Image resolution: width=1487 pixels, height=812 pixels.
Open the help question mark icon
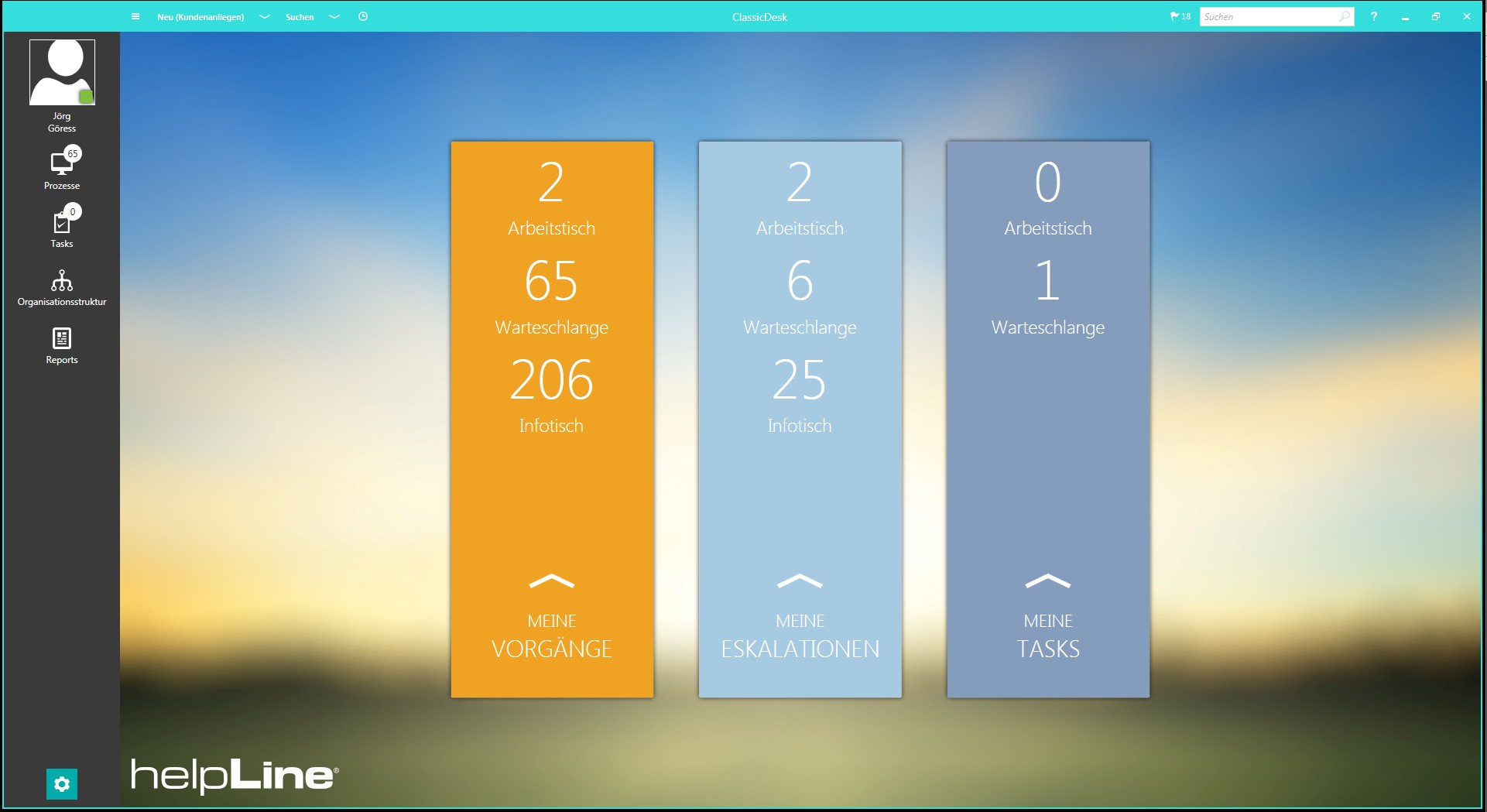tap(1374, 16)
